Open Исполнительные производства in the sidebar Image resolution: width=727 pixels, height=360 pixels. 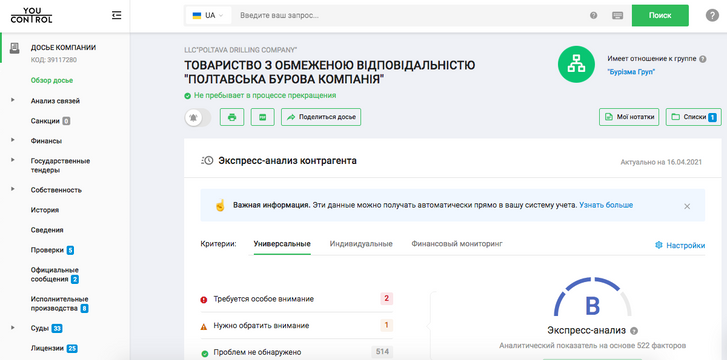[59, 304]
